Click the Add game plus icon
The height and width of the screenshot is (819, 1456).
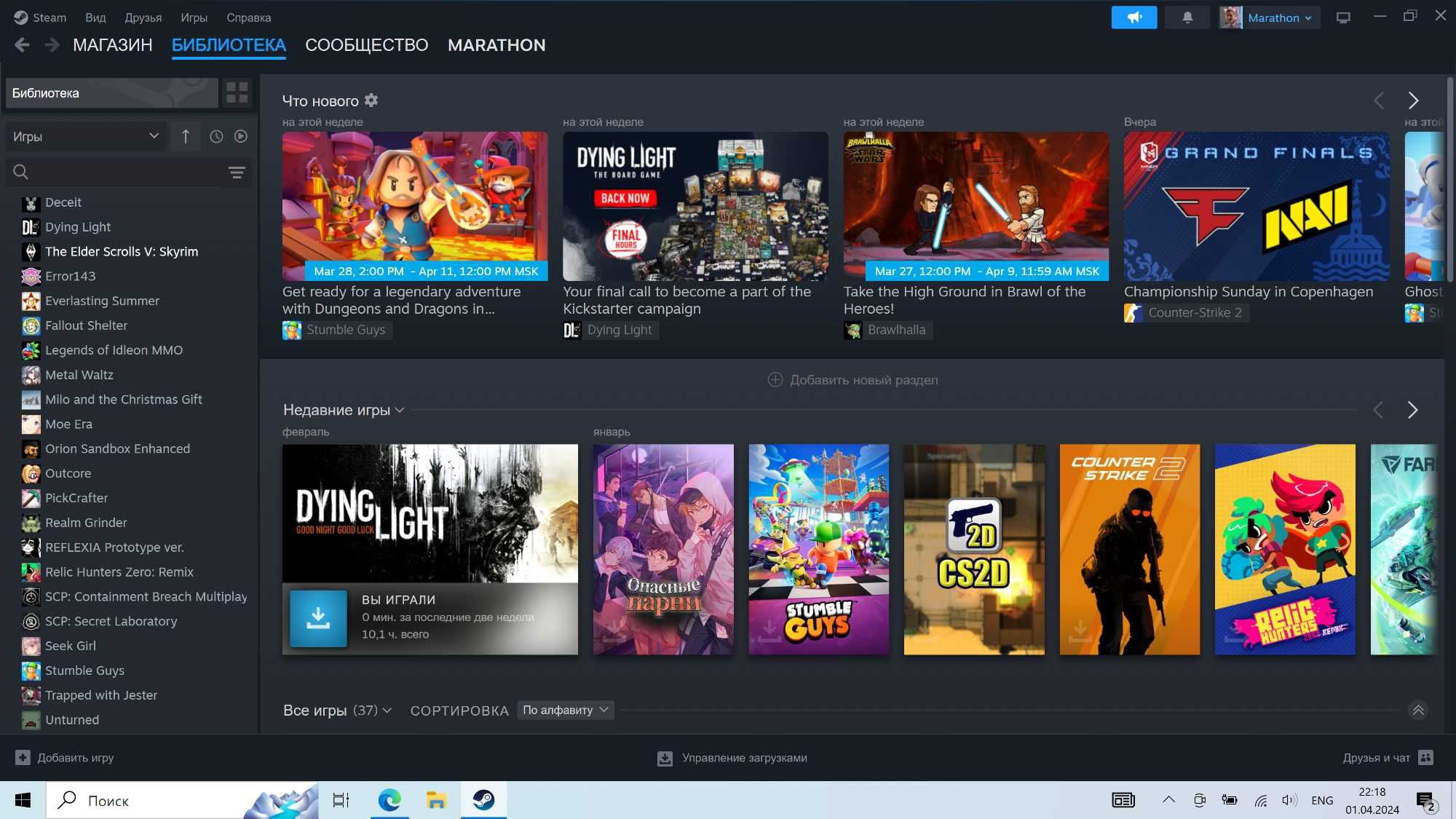(x=23, y=758)
